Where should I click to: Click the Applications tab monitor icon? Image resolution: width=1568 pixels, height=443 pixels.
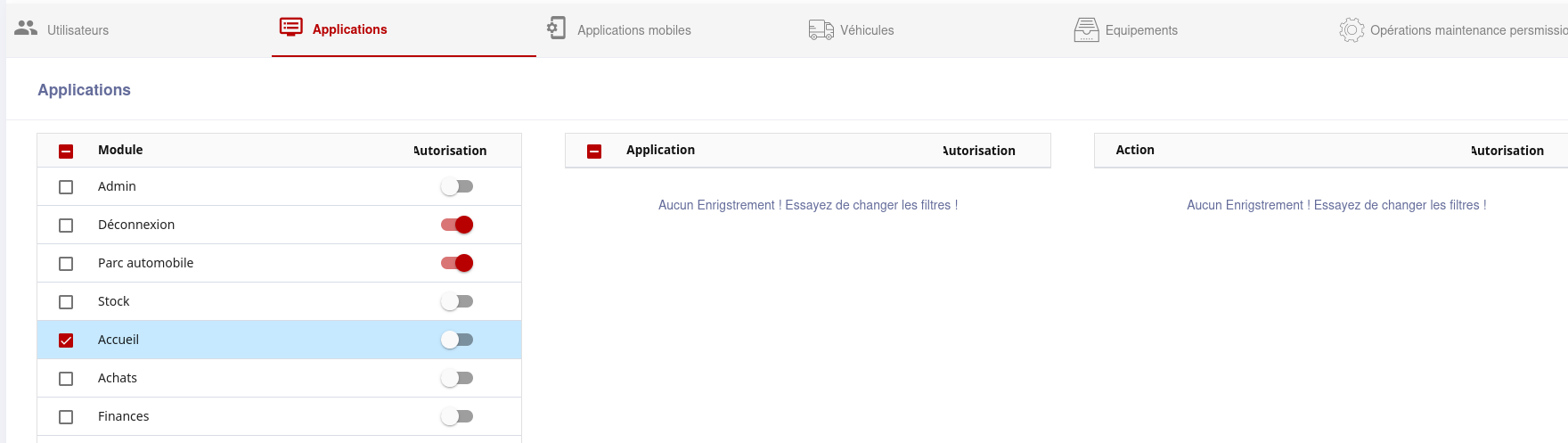pyautogui.click(x=290, y=28)
